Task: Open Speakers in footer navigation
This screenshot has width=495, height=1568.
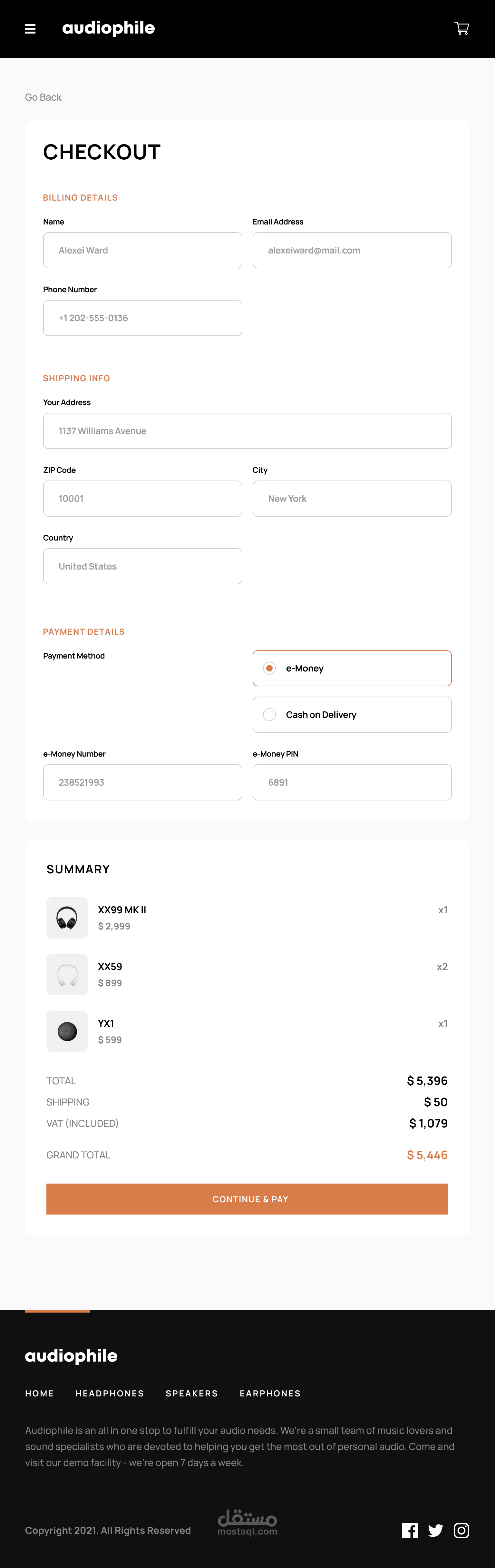Action: (x=191, y=1393)
